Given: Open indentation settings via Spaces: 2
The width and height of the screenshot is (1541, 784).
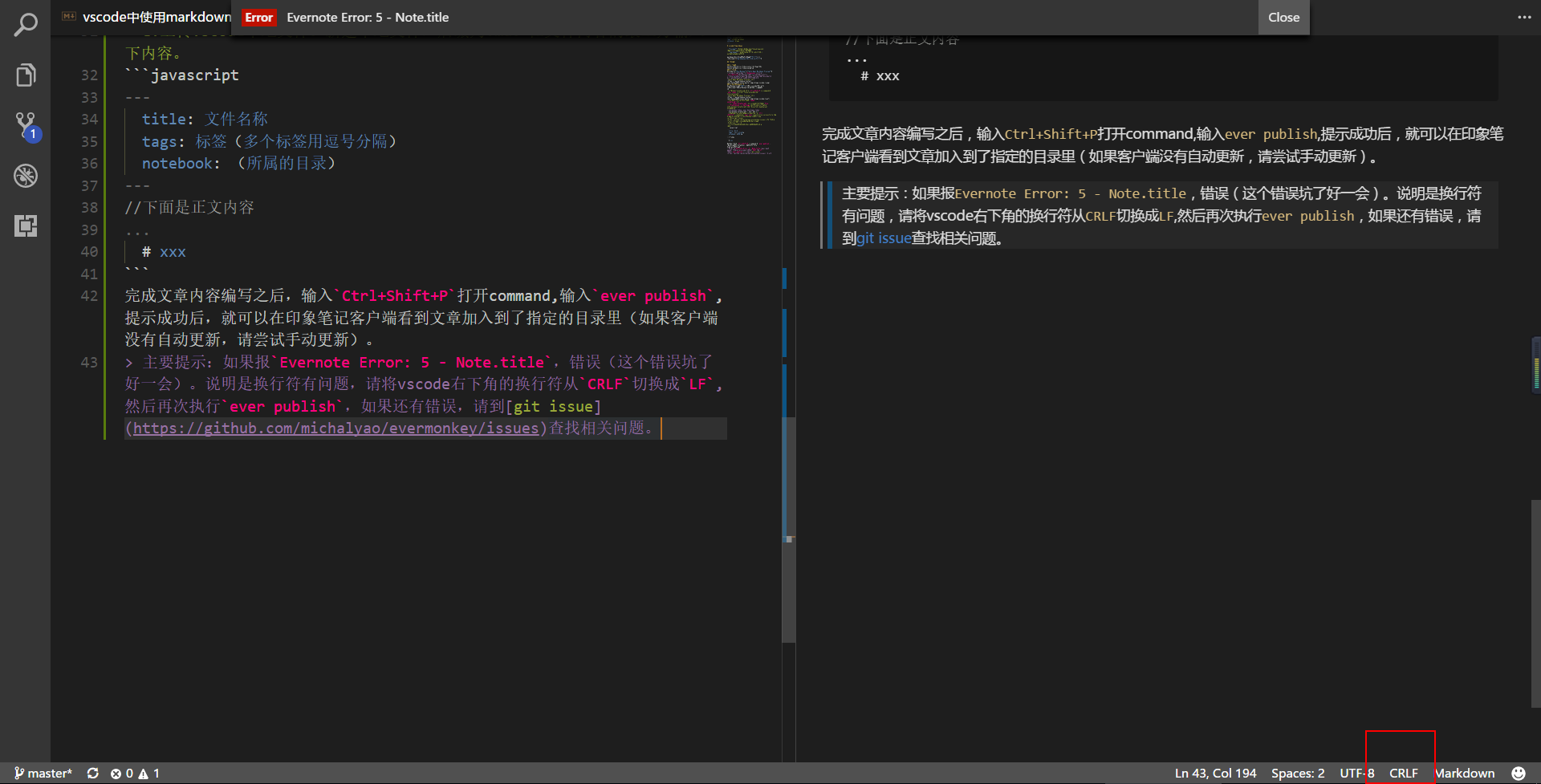Looking at the screenshot, I should pos(1298,773).
